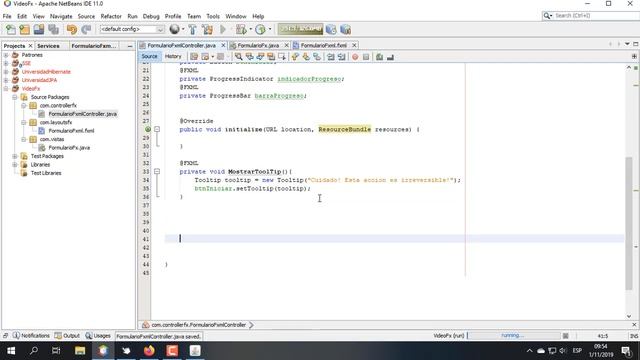Expand the Libraries node
Image resolution: width=640 pixels, height=360 pixels.
[x=15, y=164]
